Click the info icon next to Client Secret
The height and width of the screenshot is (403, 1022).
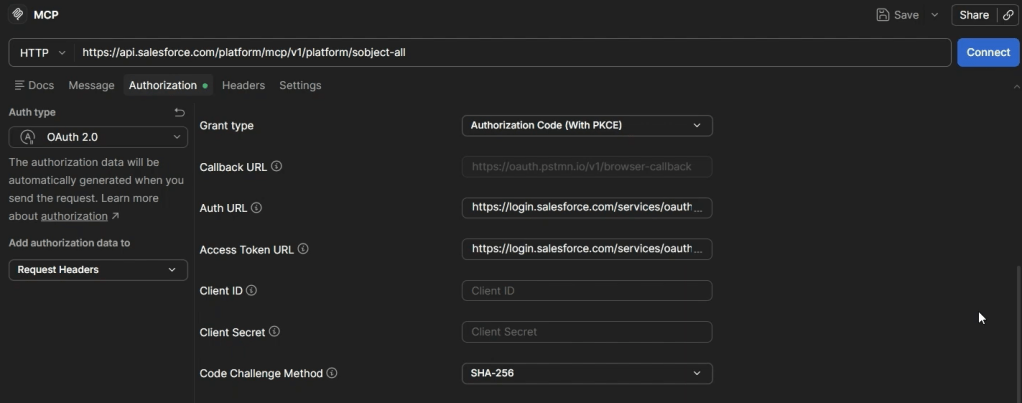pyautogui.click(x=274, y=331)
